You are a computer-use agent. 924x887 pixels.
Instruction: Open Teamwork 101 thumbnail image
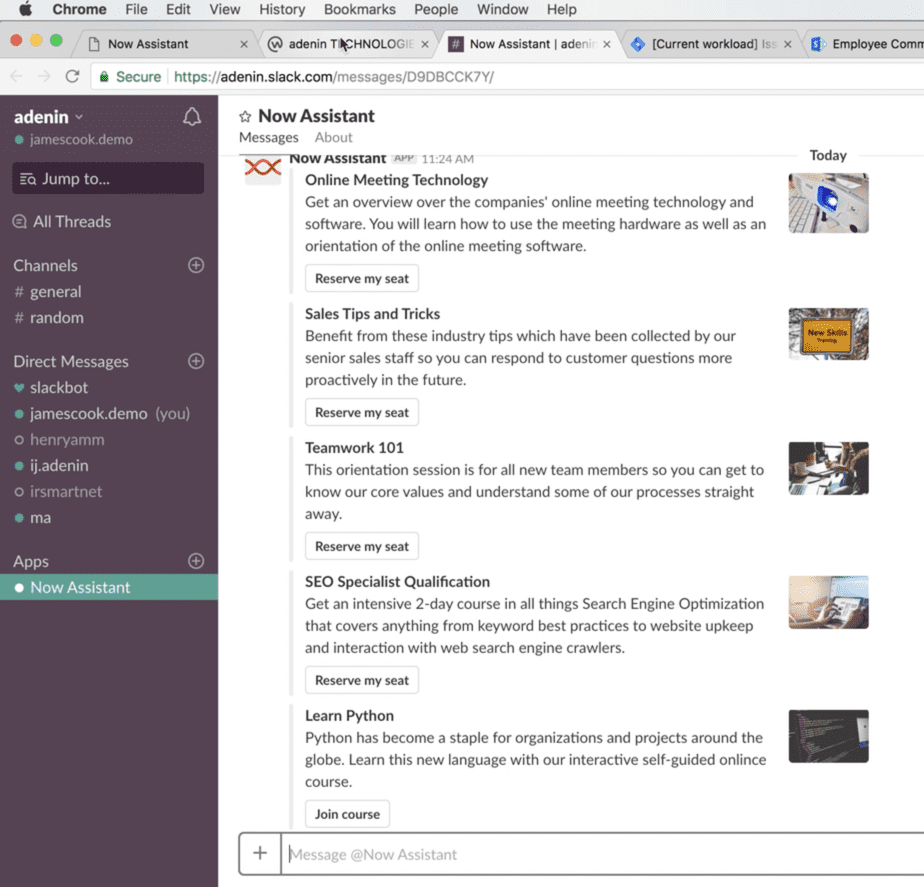[x=829, y=468]
